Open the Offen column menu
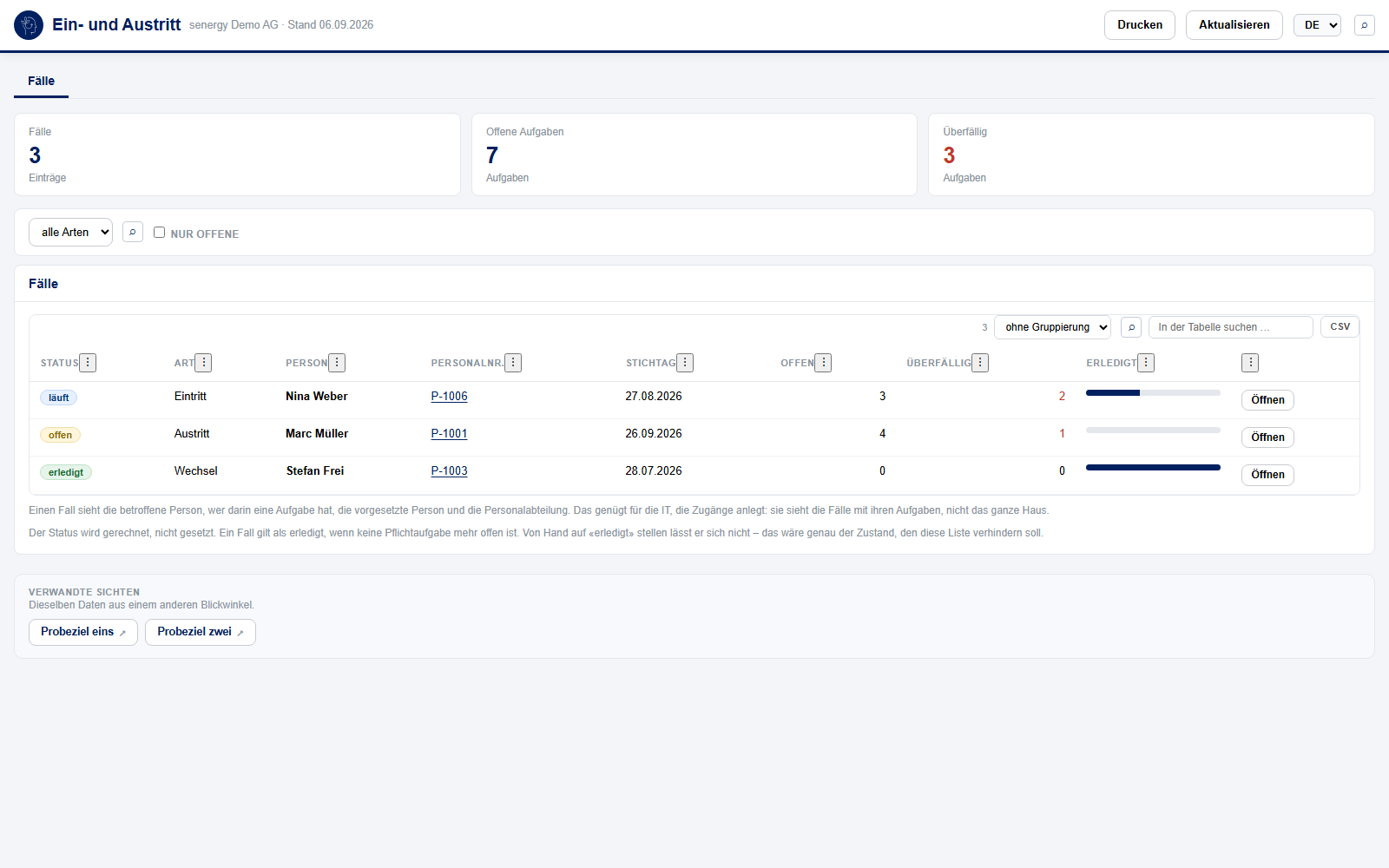Viewport: 1389px width, 868px height. [823, 363]
